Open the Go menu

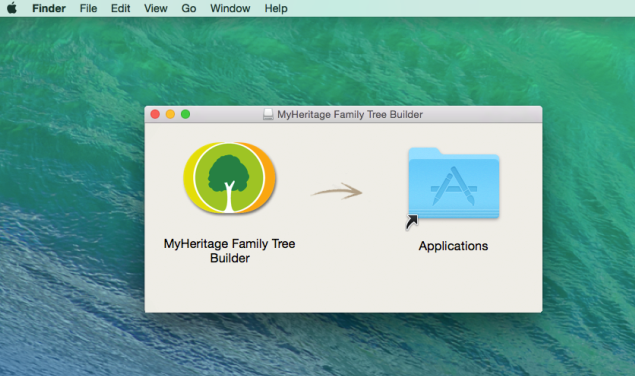click(x=189, y=8)
